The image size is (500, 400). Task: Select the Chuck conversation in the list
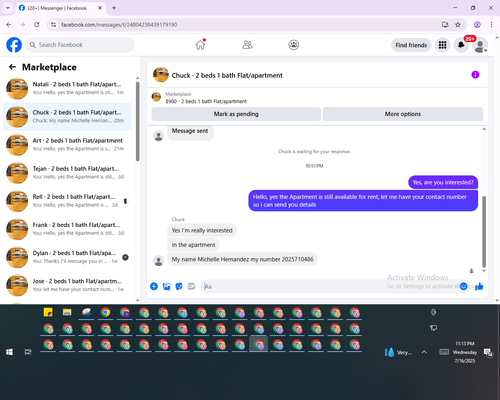click(x=68, y=116)
